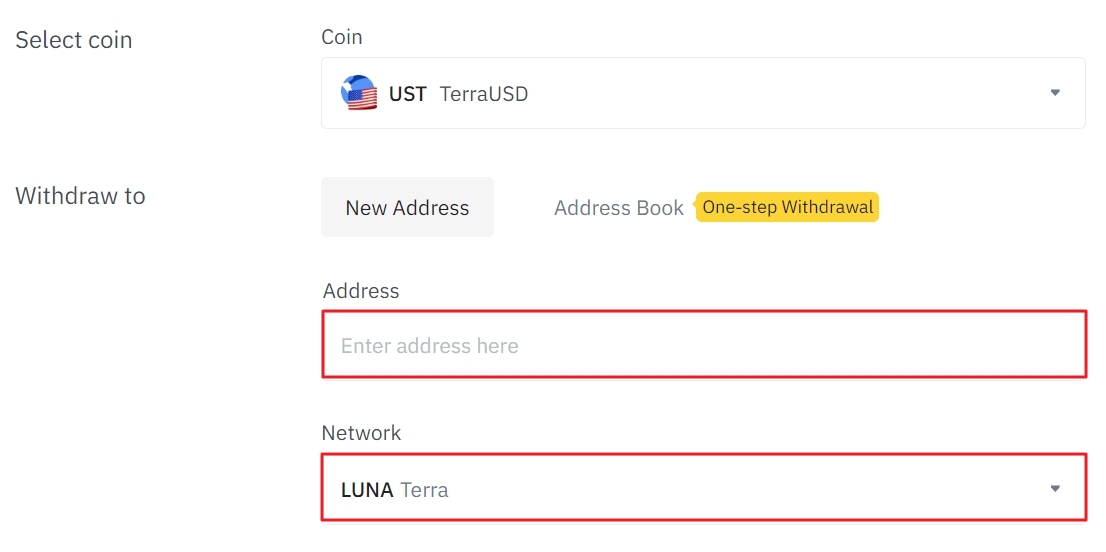1106x552 pixels.
Task: Click the Address field label
Action: [361, 291]
